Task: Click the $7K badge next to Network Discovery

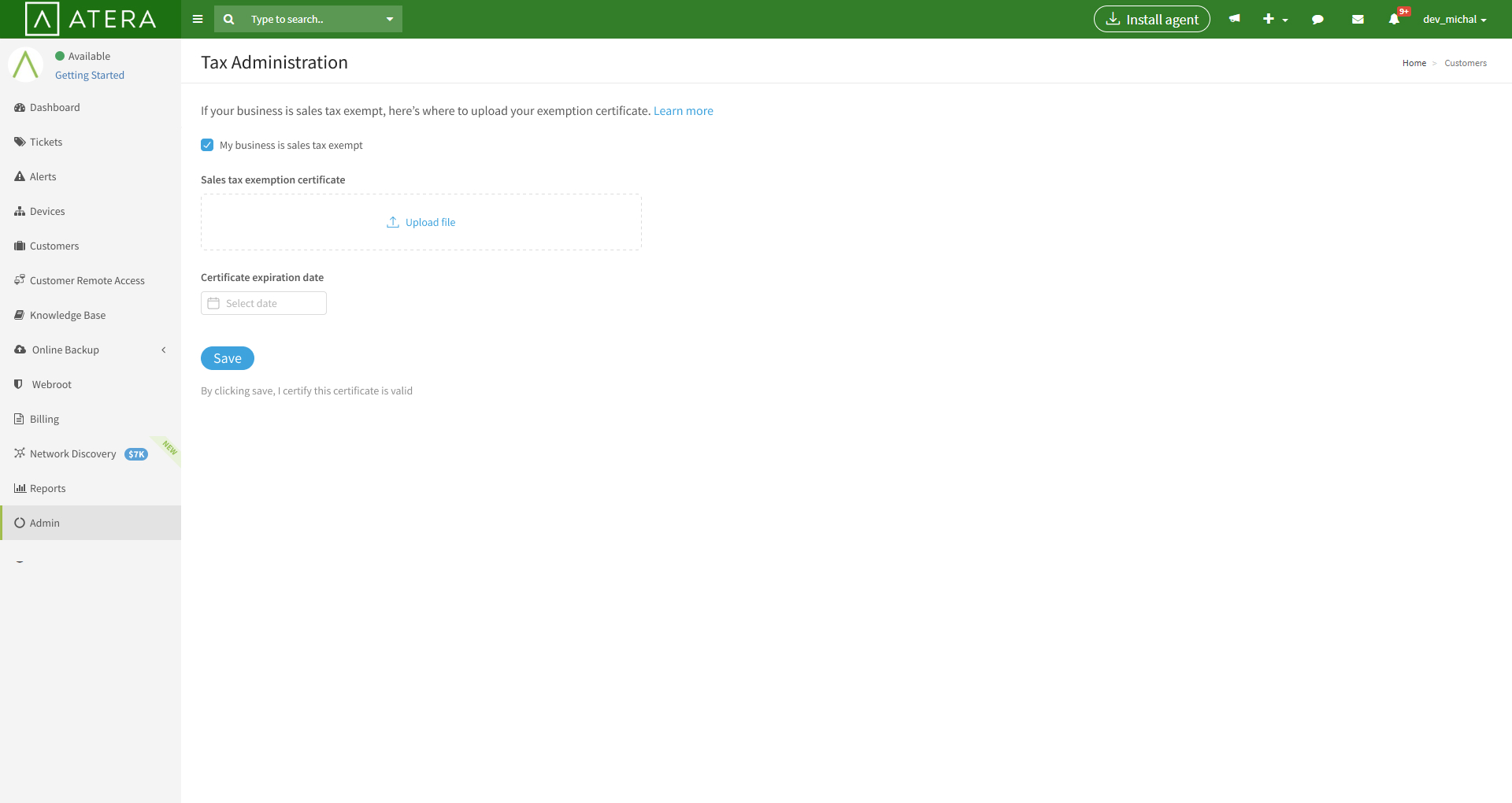Action: click(136, 454)
